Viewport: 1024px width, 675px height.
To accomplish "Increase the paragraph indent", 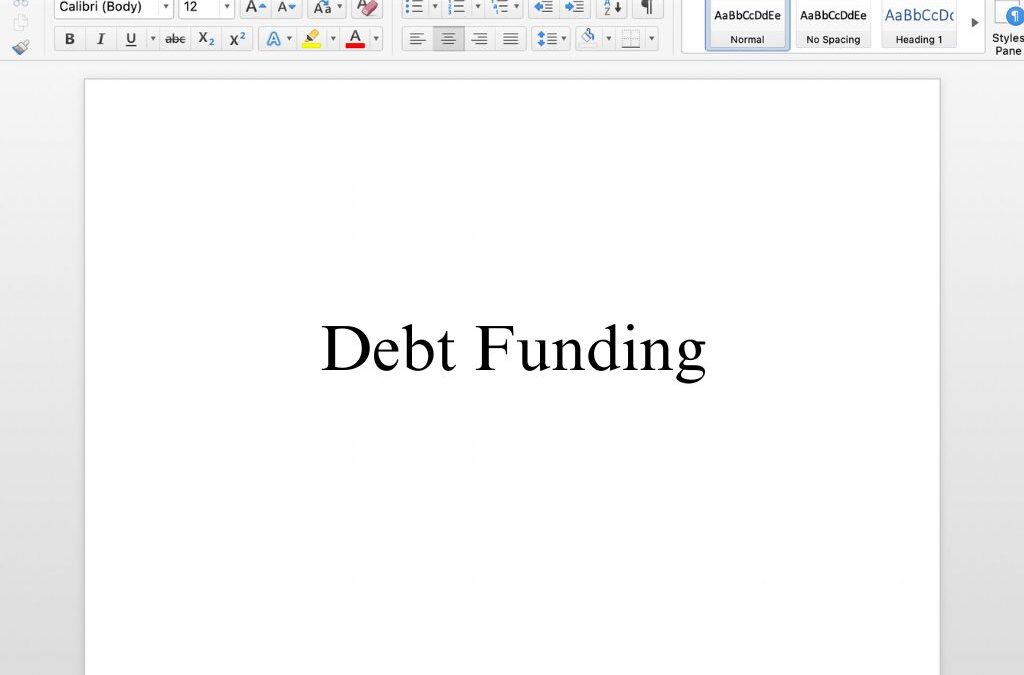I will (x=574, y=8).
